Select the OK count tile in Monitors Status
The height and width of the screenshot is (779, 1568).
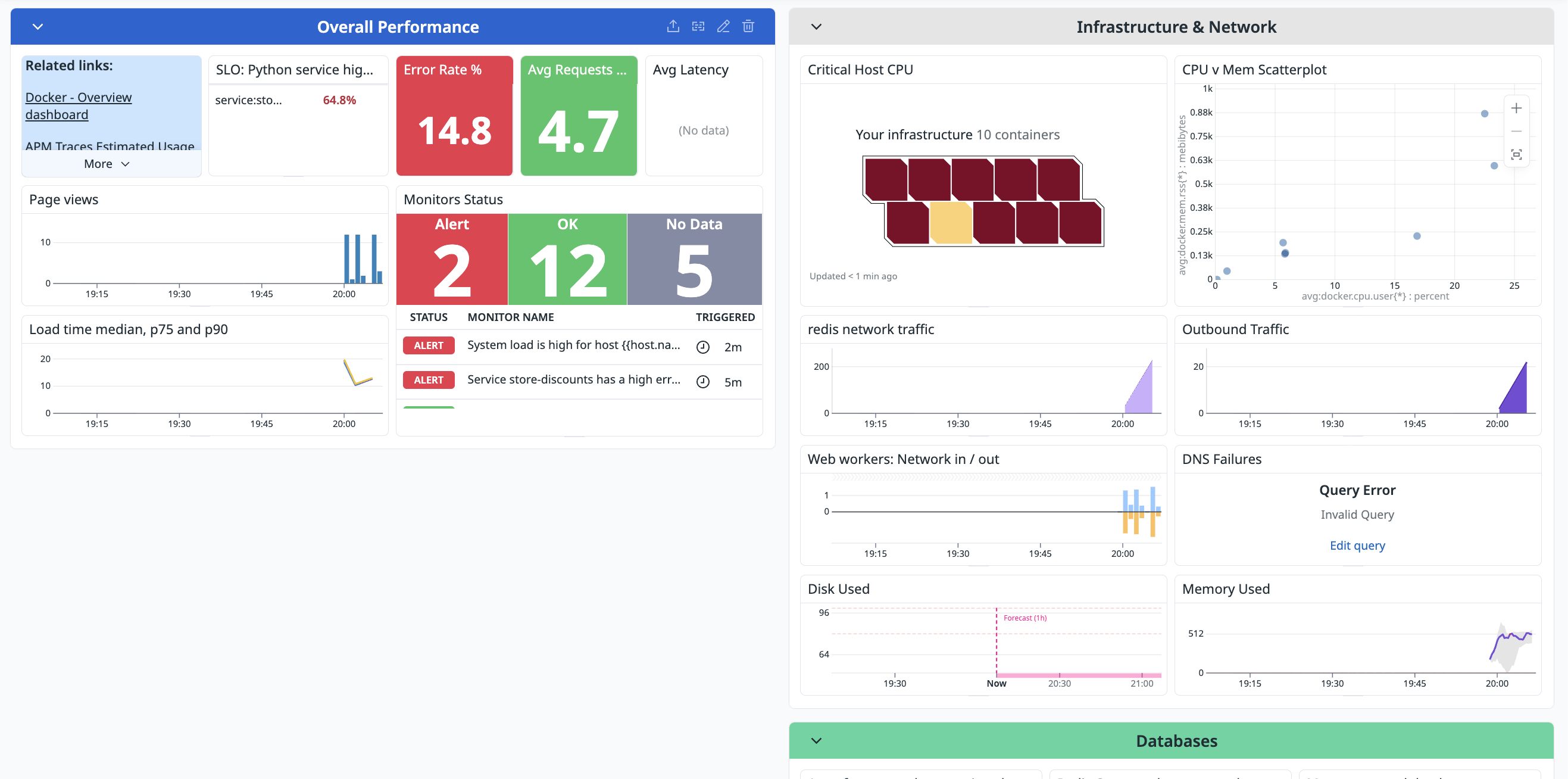pyautogui.click(x=567, y=260)
